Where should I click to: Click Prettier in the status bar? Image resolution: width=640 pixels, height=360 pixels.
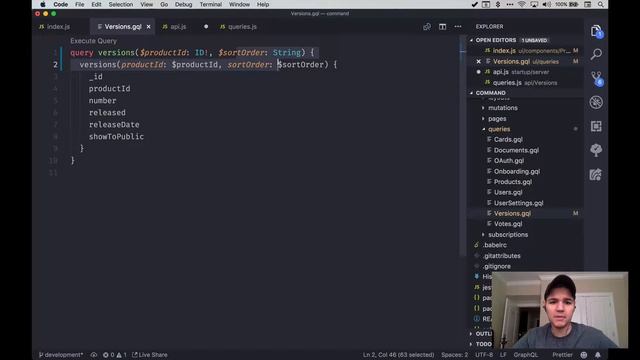562,355
